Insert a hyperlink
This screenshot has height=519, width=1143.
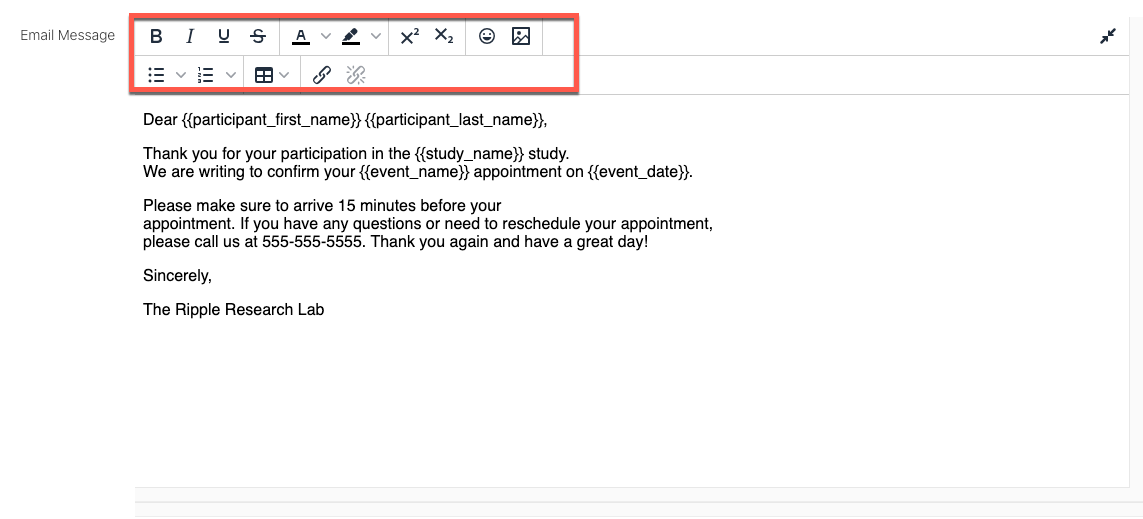(x=321, y=75)
